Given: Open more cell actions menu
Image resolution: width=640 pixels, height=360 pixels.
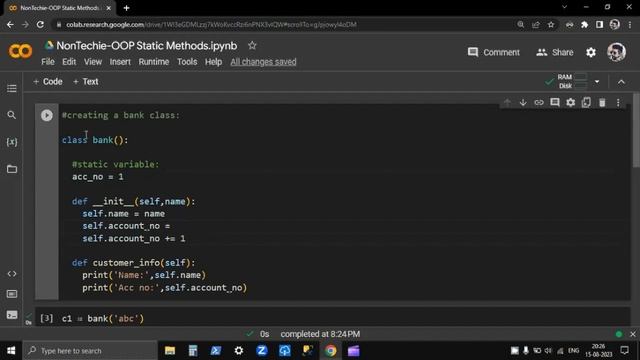Looking at the screenshot, I should pyautogui.click(x=618, y=102).
